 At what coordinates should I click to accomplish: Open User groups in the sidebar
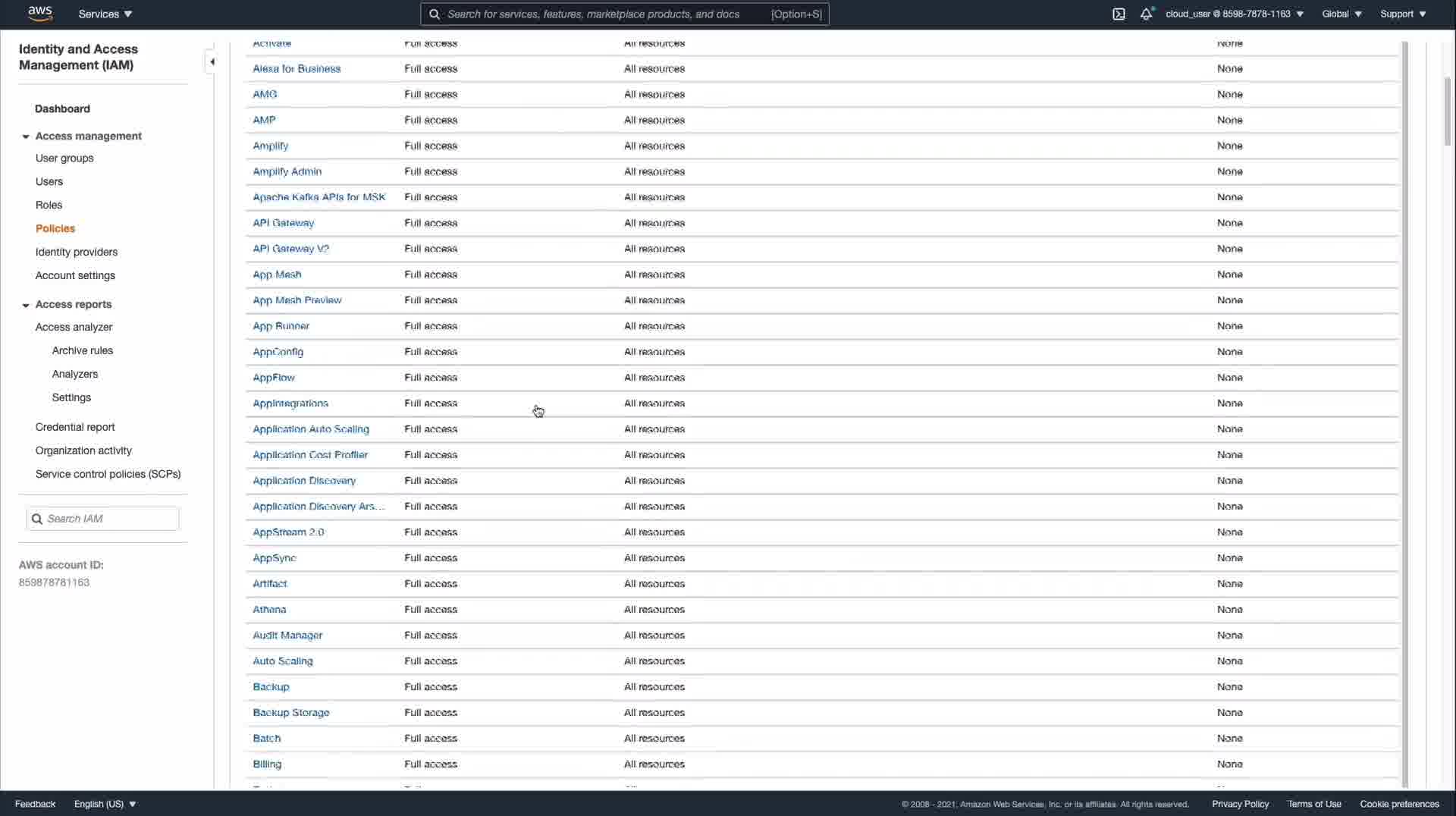[64, 158]
